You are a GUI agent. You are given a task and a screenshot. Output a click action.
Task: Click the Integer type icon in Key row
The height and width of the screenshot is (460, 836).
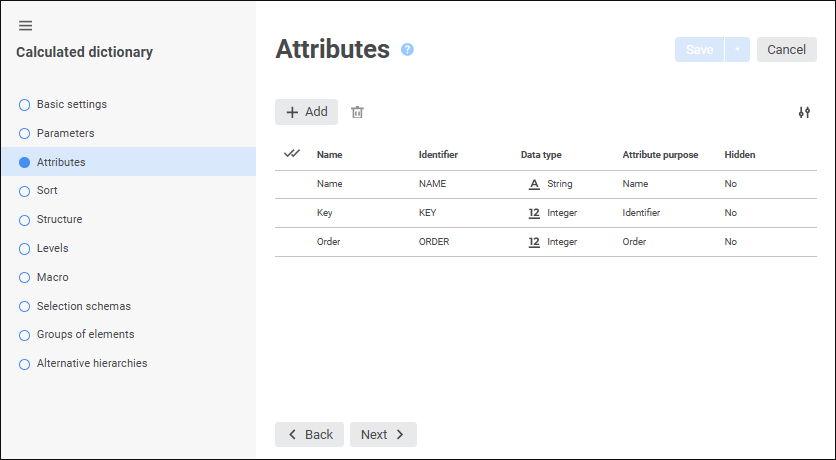click(534, 213)
